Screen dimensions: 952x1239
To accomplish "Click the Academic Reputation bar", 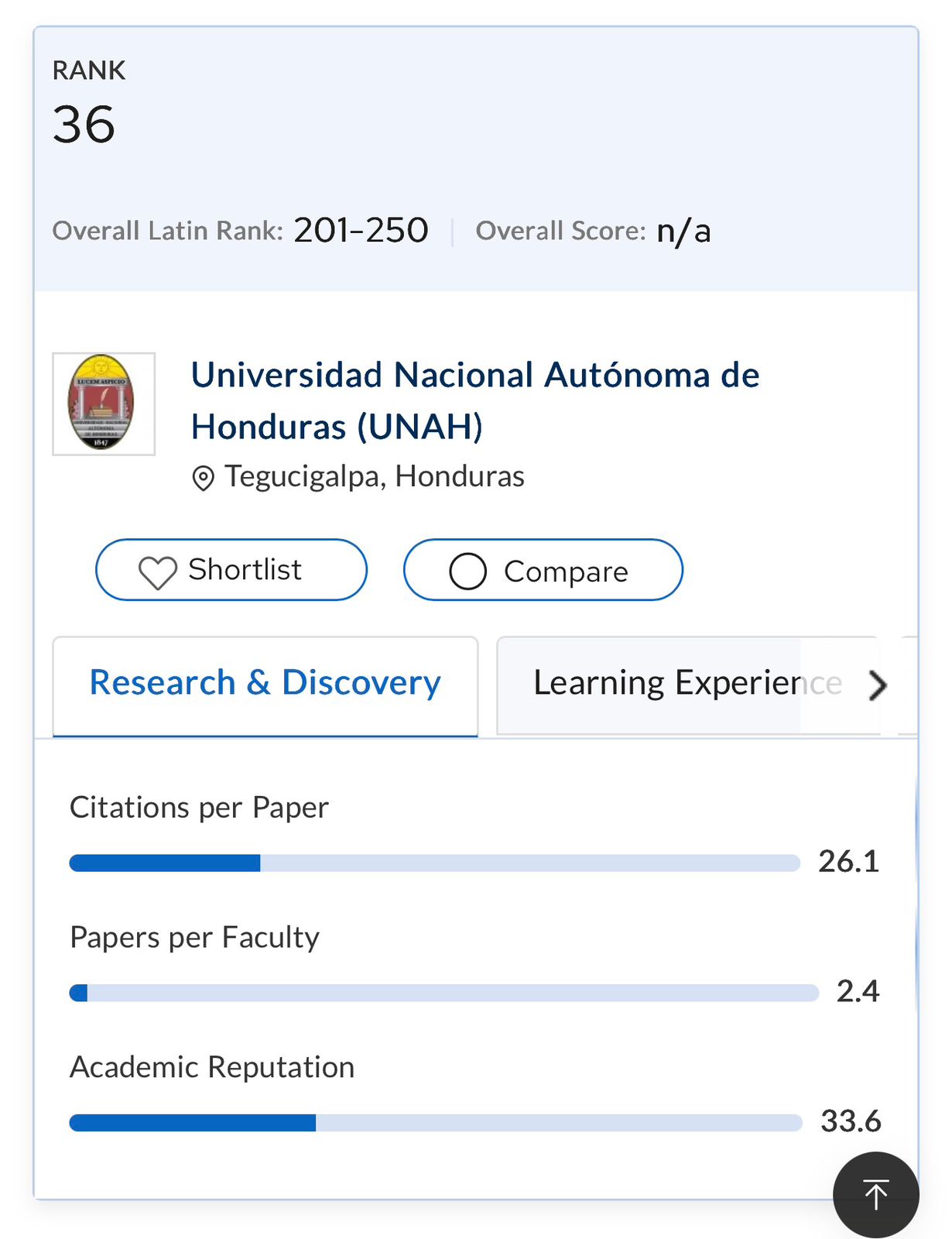I will point(435,1123).
